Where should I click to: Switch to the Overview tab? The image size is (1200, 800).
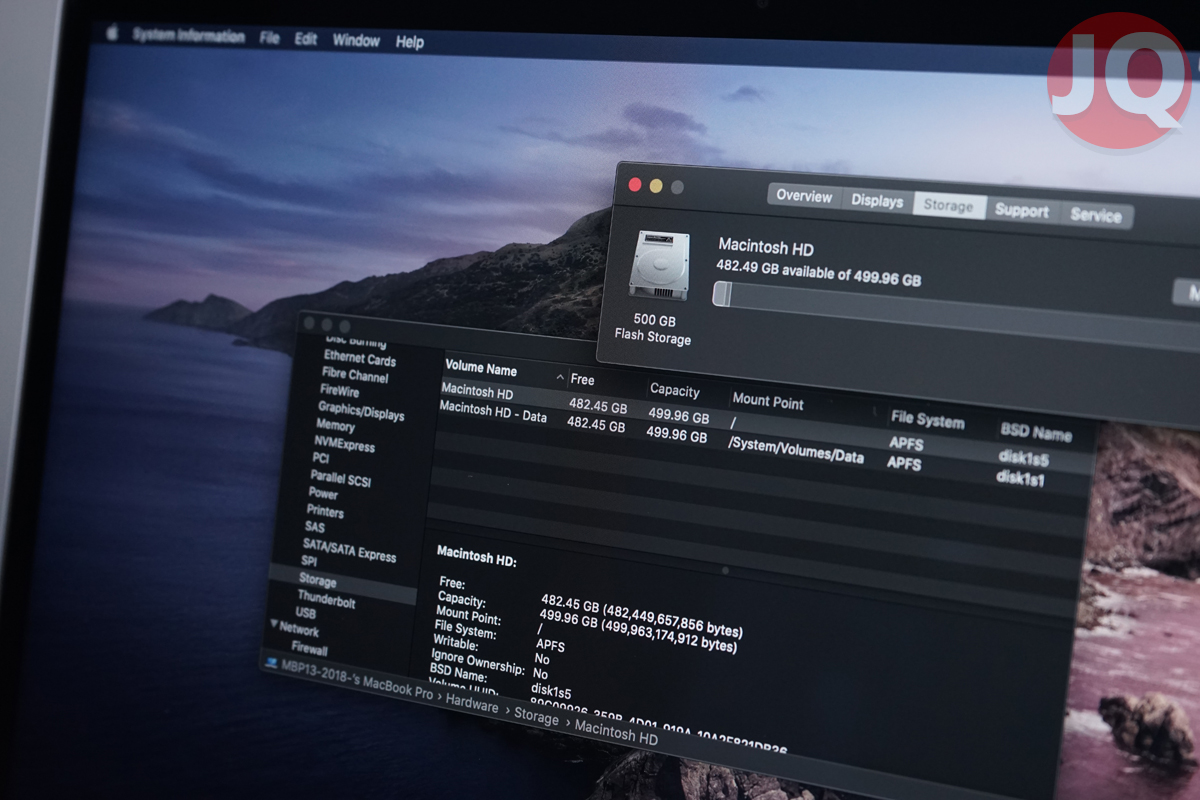(804, 196)
